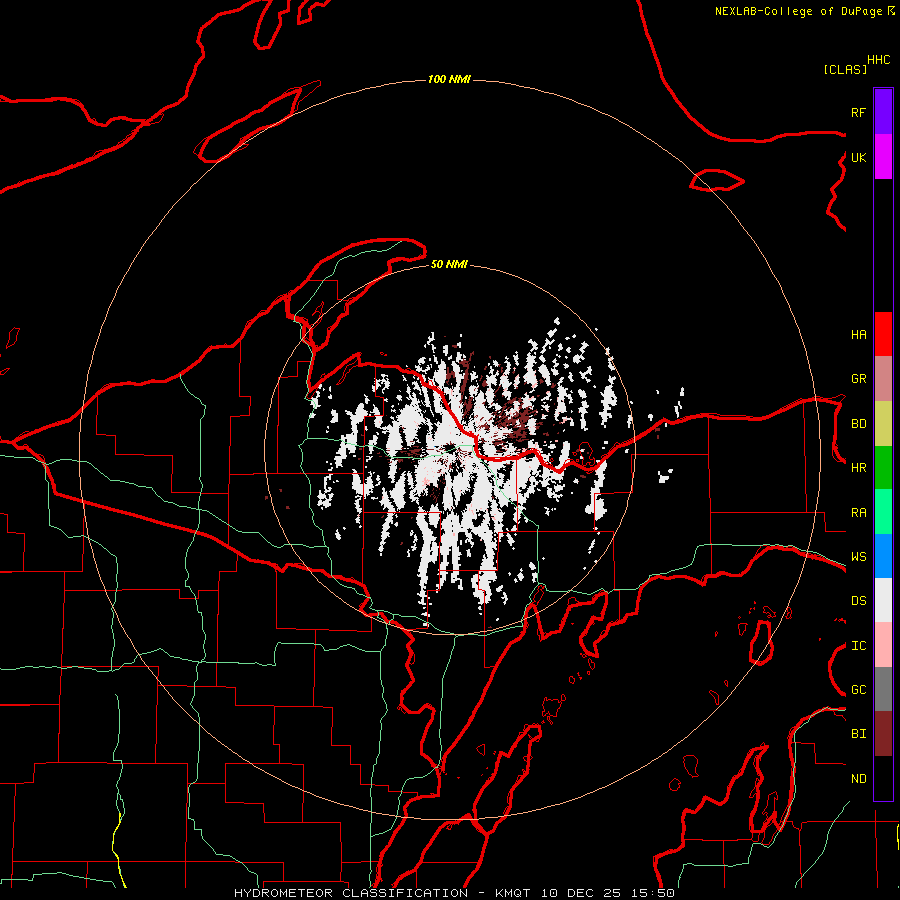Click the BD legend label
This screenshot has height=900, width=900.
click(858, 424)
